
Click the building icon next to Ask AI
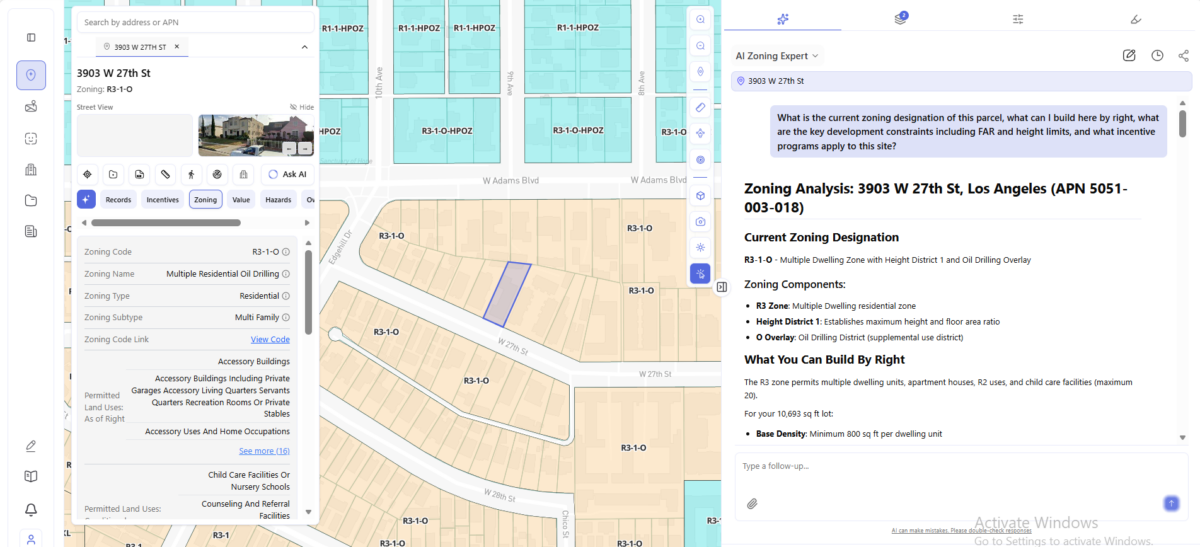point(243,174)
